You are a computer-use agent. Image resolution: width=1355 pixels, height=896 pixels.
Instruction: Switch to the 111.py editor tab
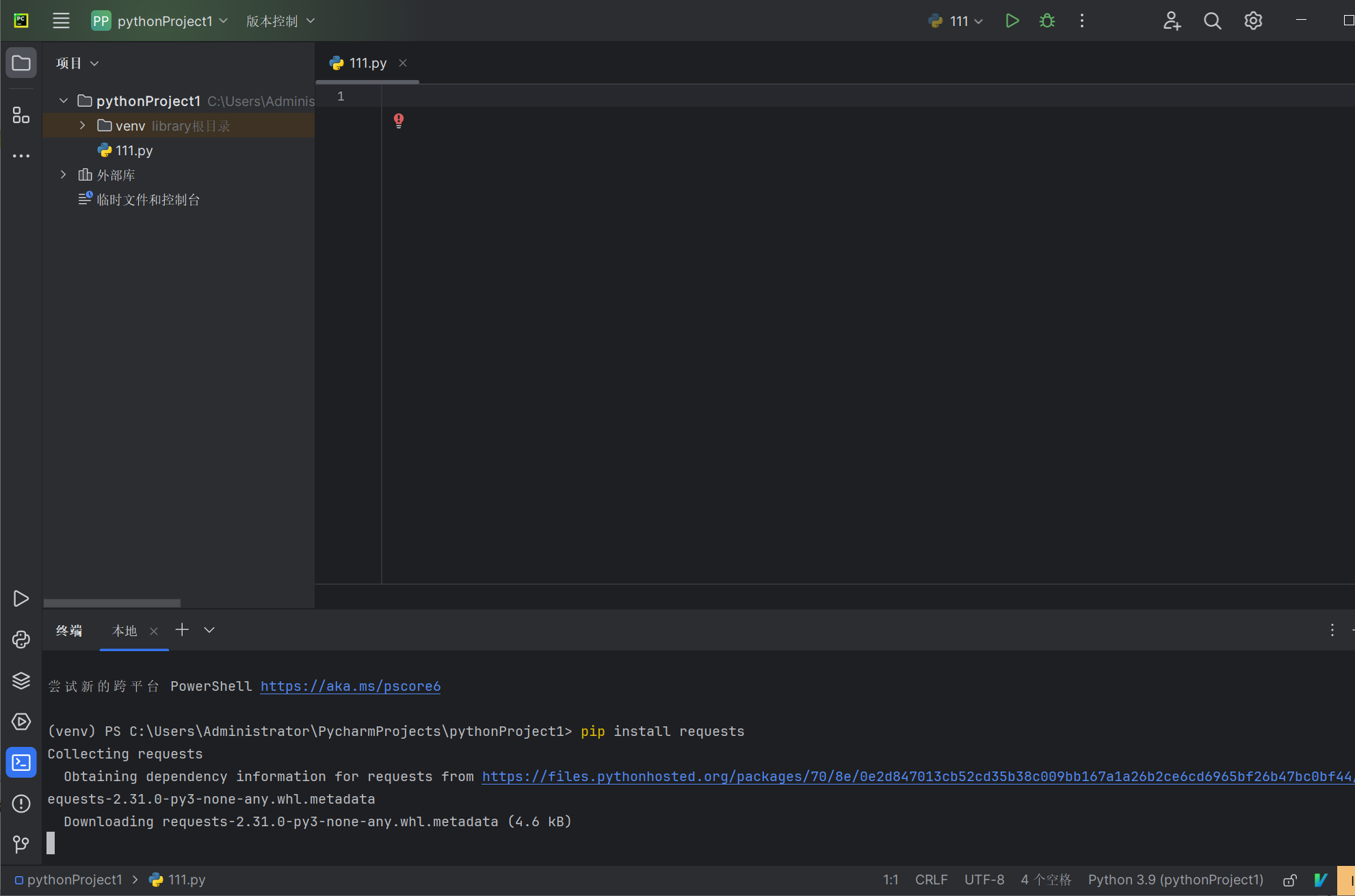tap(367, 64)
